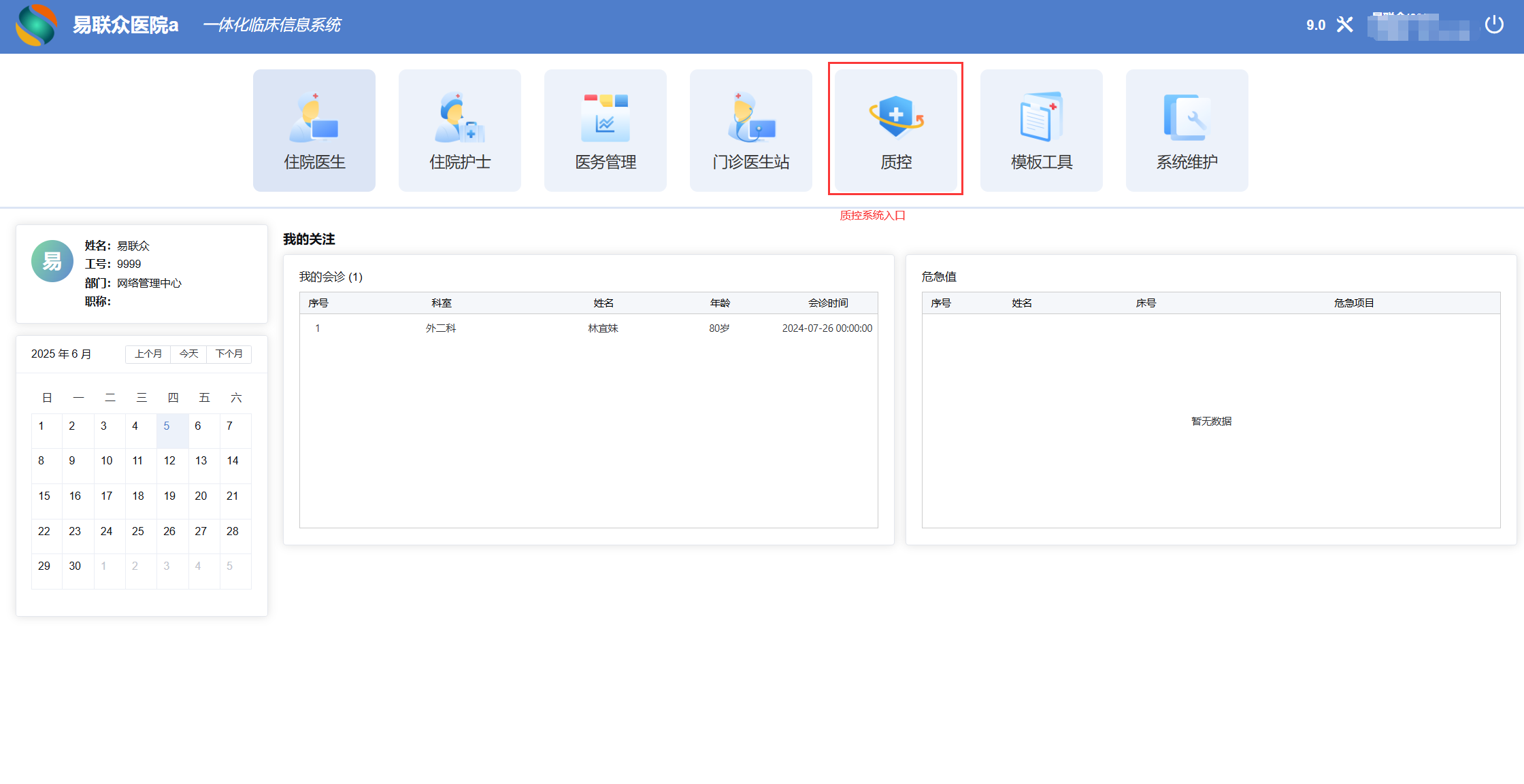Click the 会诊时间 column header
This screenshot has height=784, width=1524.
pyautogui.click(x=827, y=303)
